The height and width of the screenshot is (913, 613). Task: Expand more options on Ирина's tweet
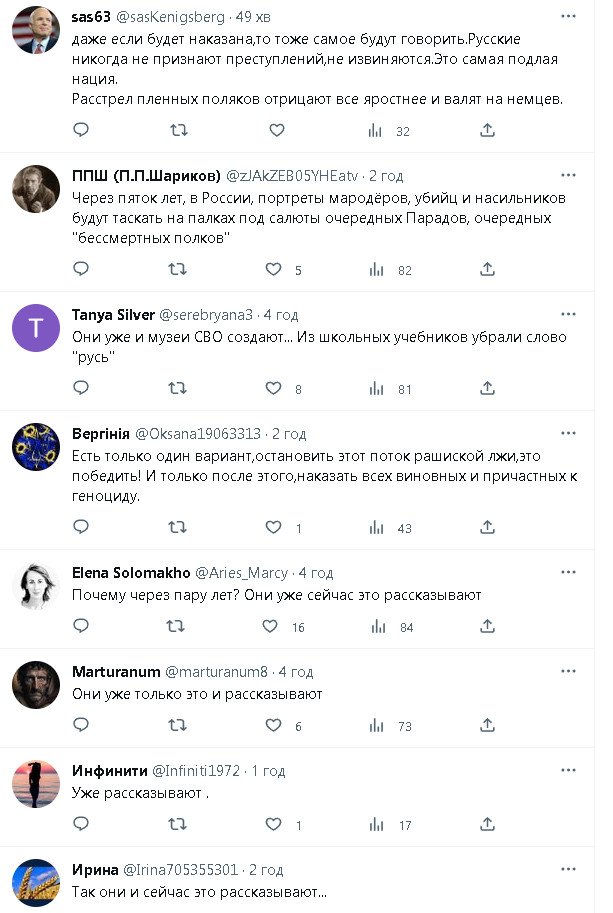click(x=568, y=869)
